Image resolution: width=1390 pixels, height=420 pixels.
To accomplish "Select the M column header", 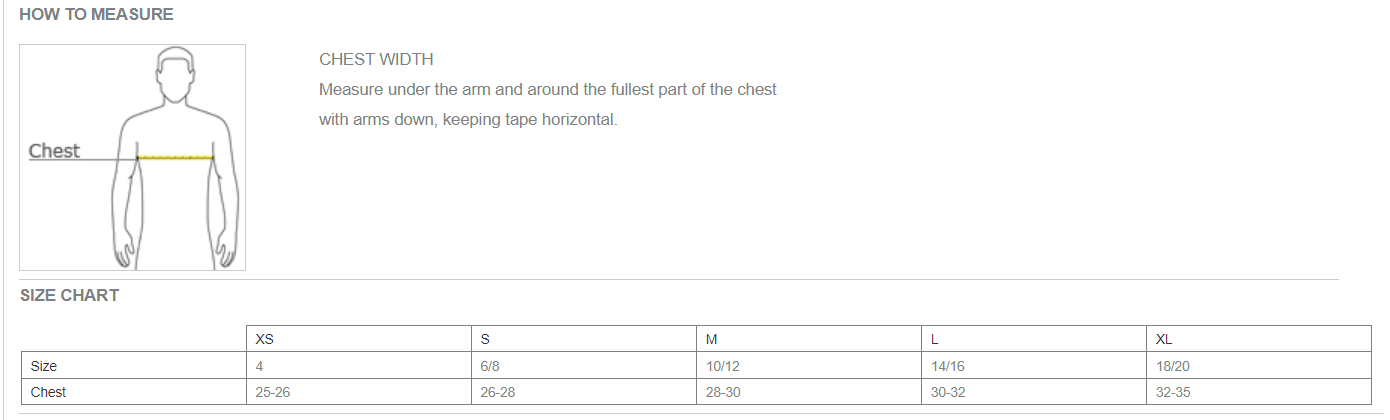I will (810, 339).
